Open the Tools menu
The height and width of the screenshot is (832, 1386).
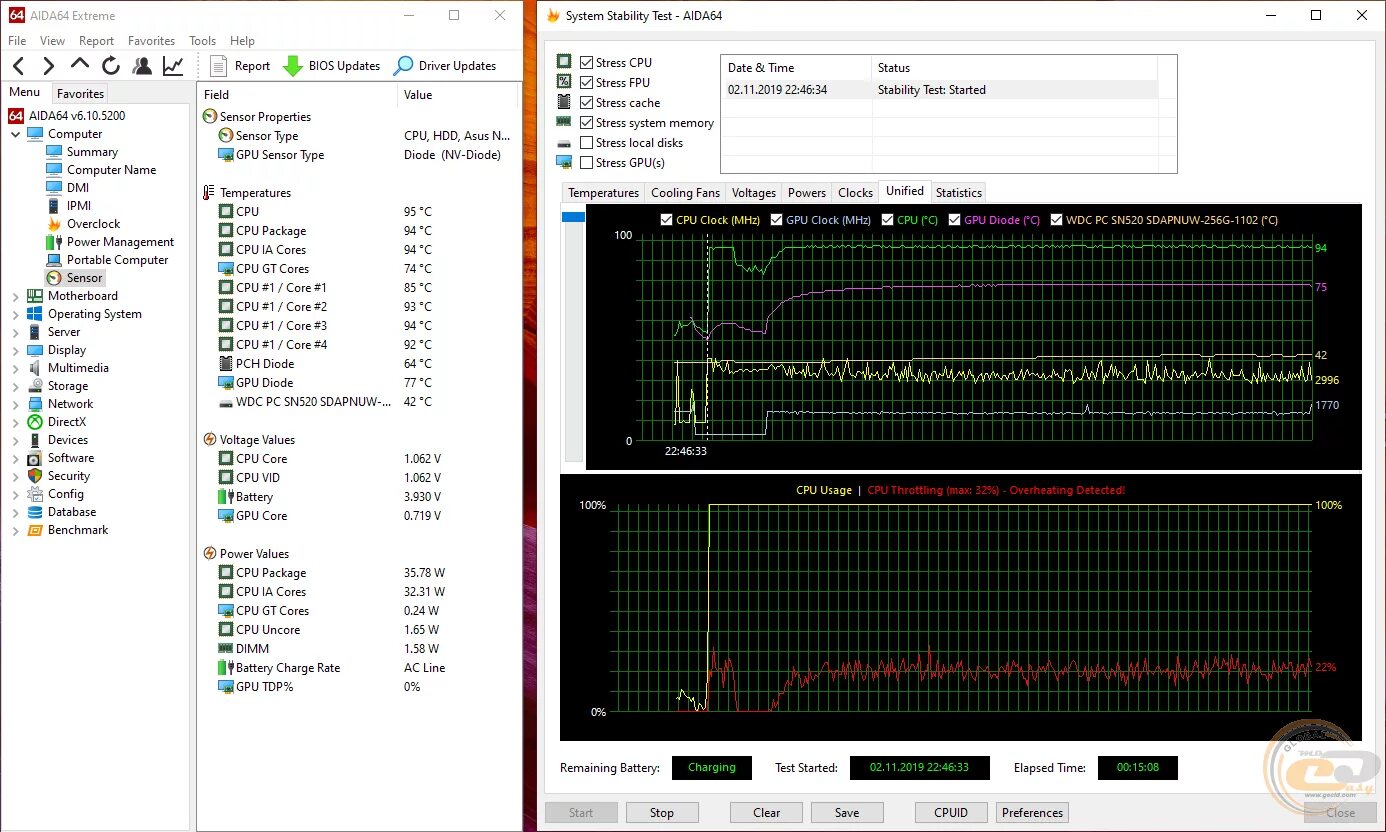202,41
